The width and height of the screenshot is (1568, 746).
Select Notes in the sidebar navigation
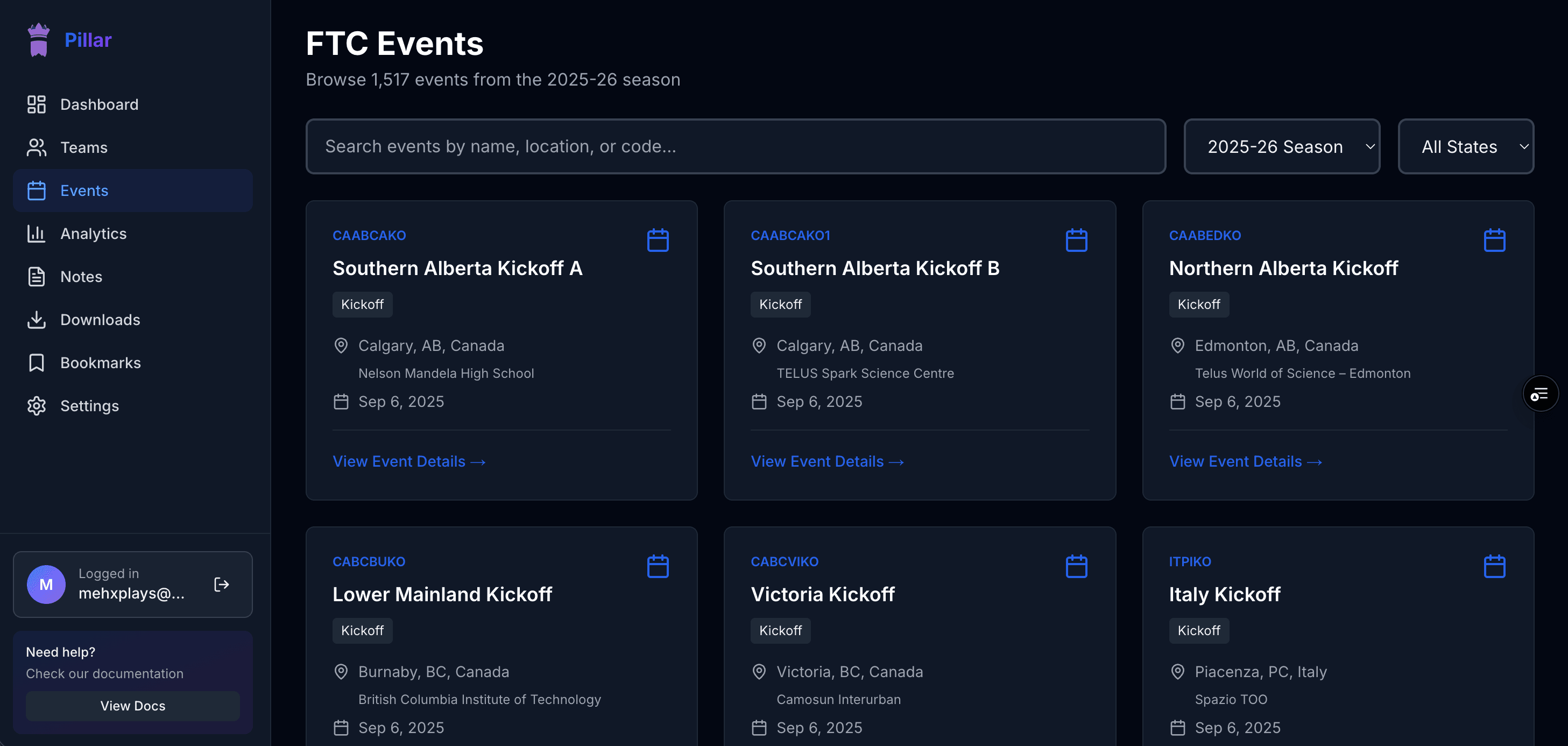click(81, 277)
